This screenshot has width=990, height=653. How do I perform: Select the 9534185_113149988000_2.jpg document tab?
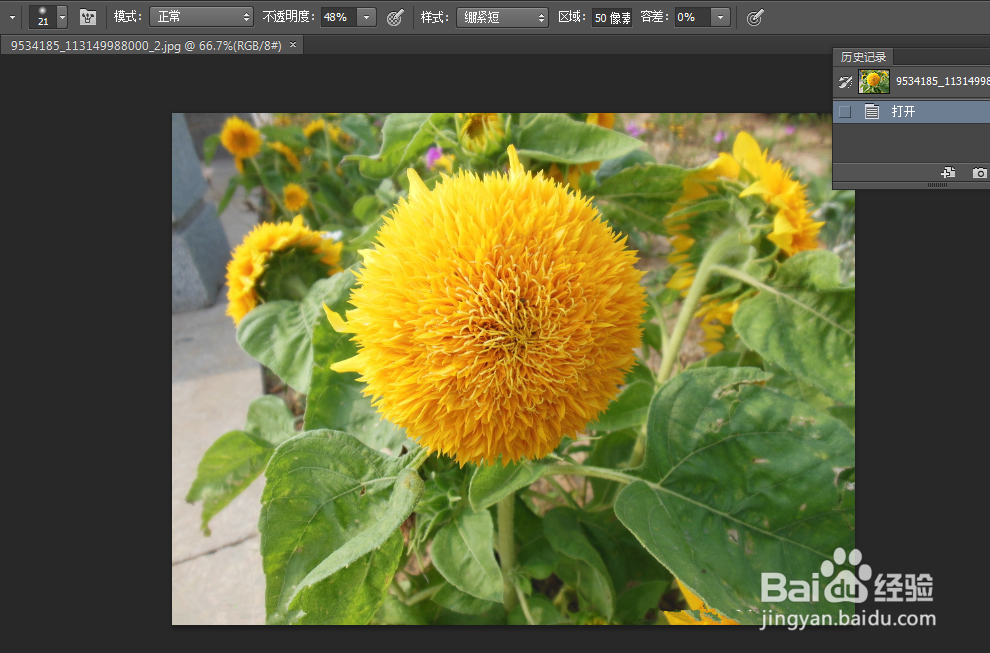(146, 45)
